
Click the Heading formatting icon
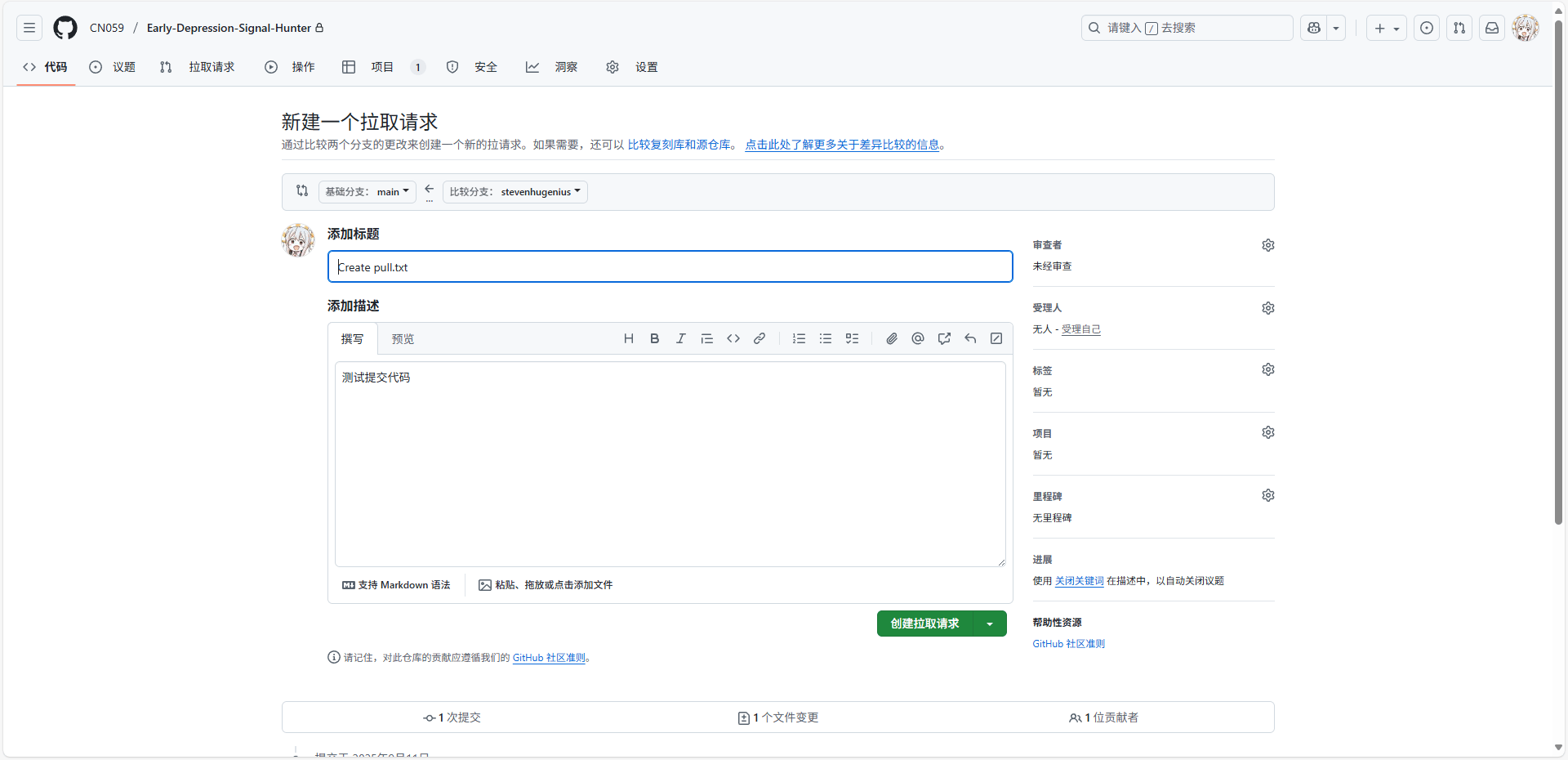628,338
